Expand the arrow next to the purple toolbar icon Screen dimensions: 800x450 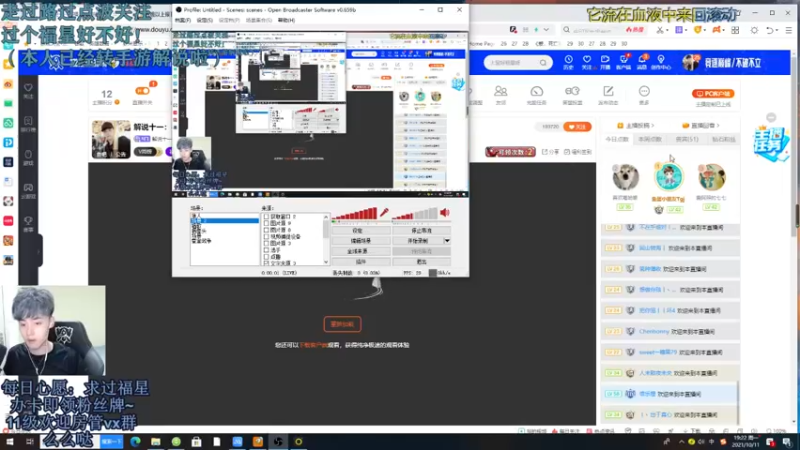tap(686, 30)
